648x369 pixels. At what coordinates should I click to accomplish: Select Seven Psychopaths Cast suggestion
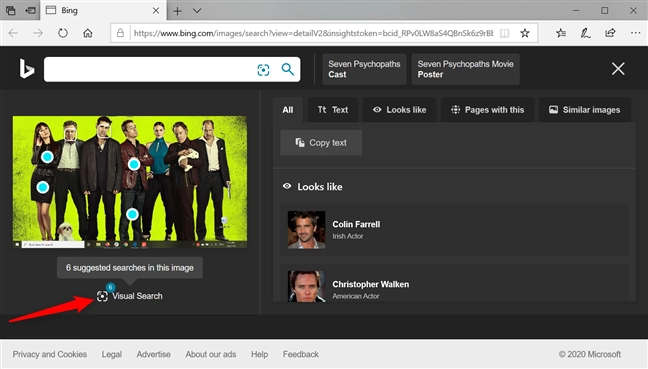364,69
